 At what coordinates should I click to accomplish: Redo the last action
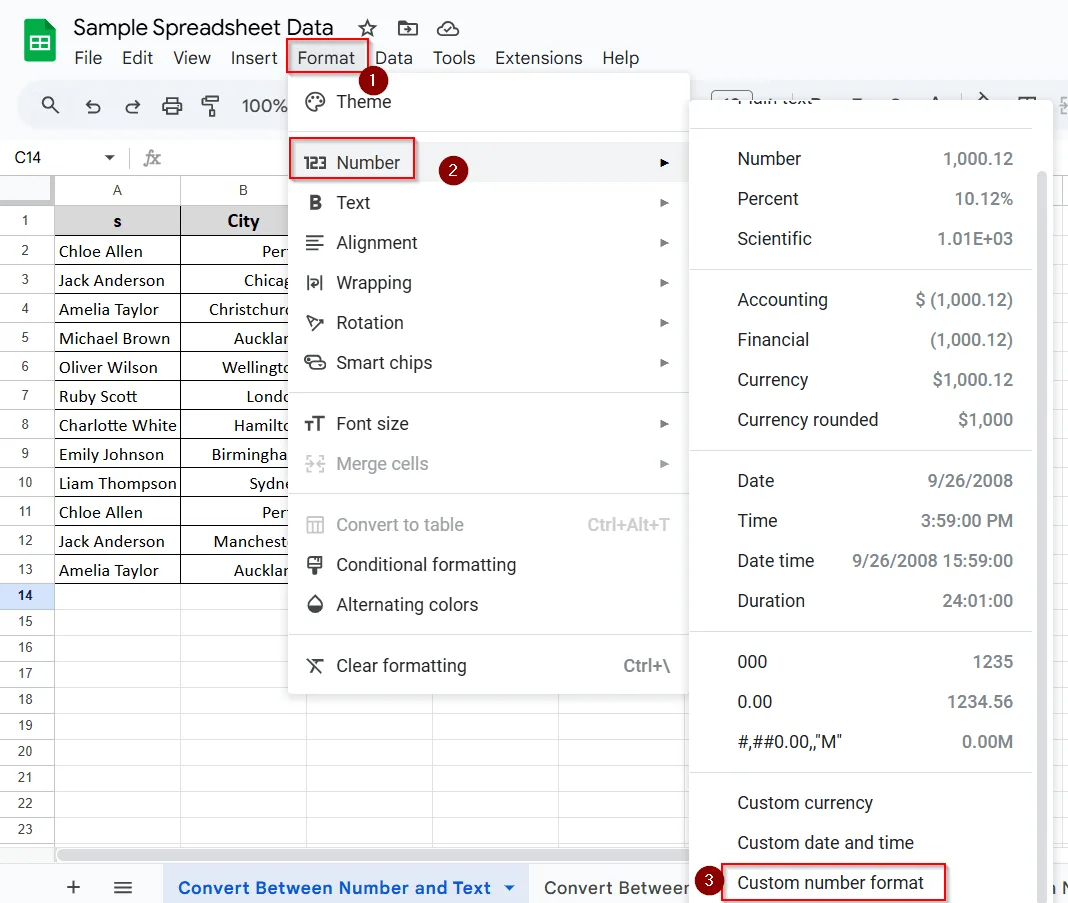(x=132, y=106)
